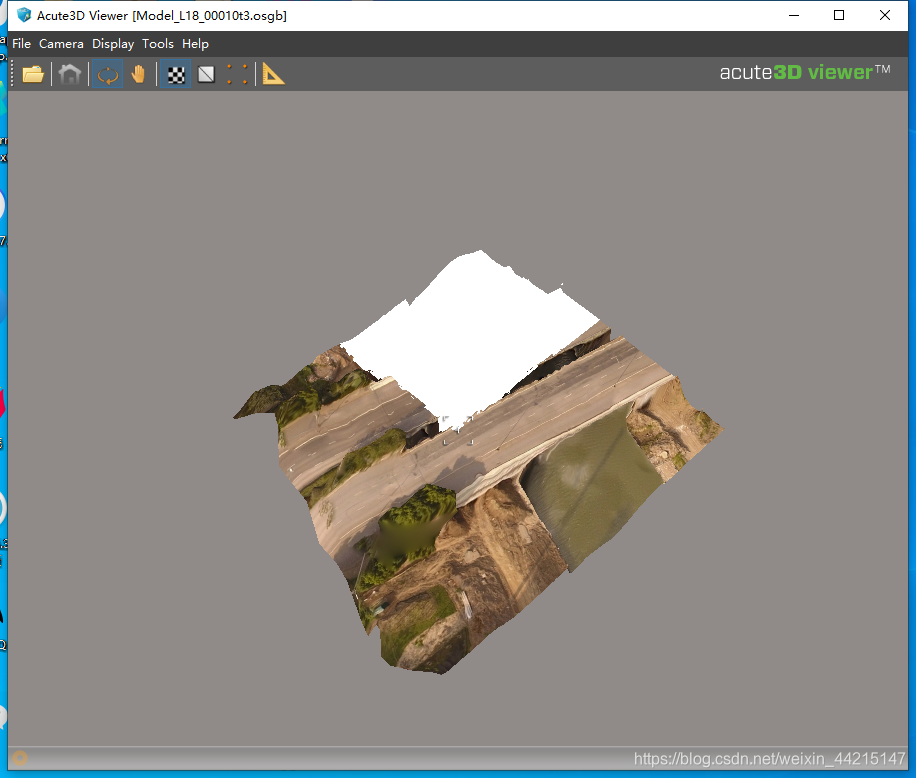Select the measure triangle tool

click(x=273, y=74)
